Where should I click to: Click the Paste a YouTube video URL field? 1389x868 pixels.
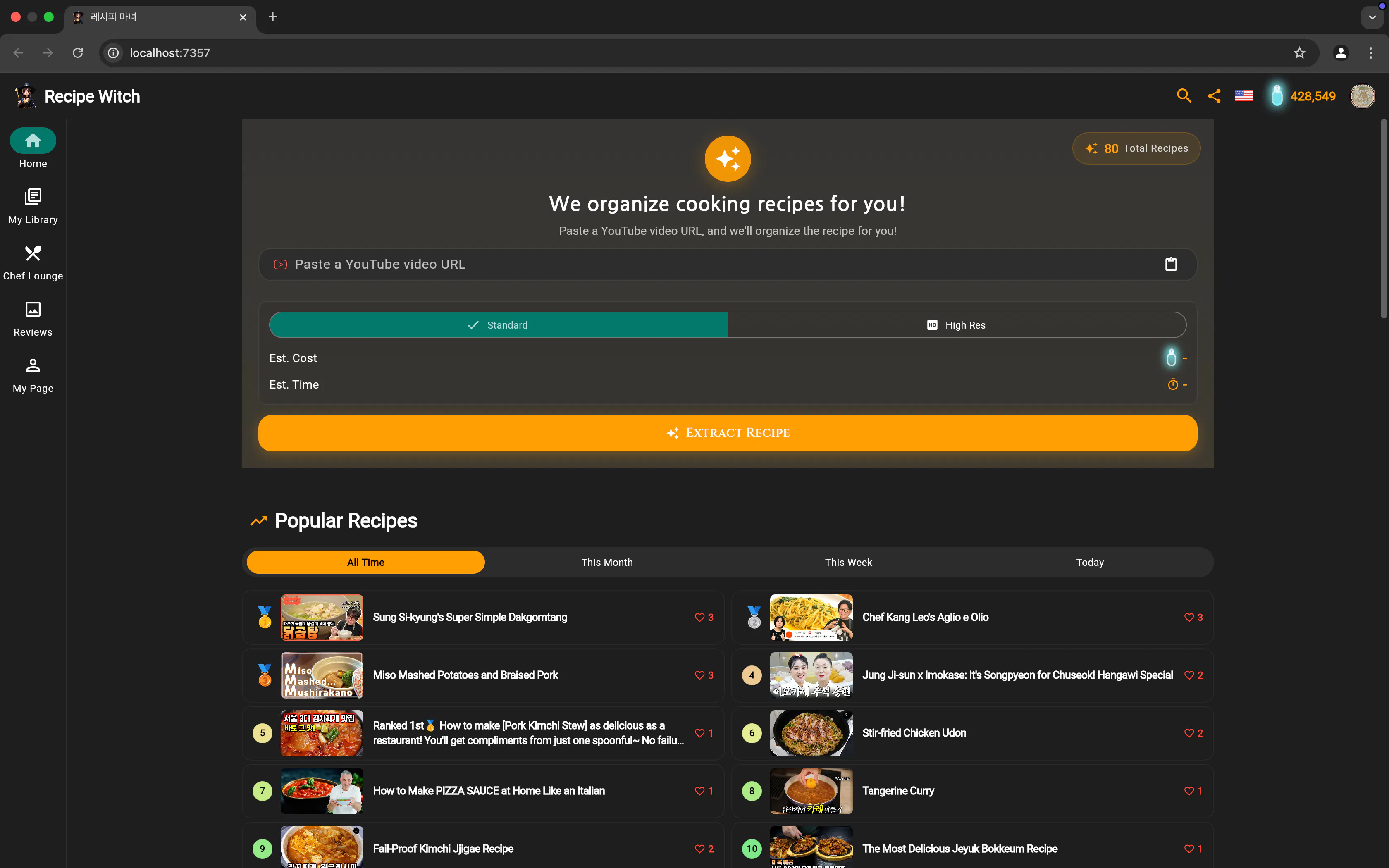pyautogui.click(x=728, y=264)
